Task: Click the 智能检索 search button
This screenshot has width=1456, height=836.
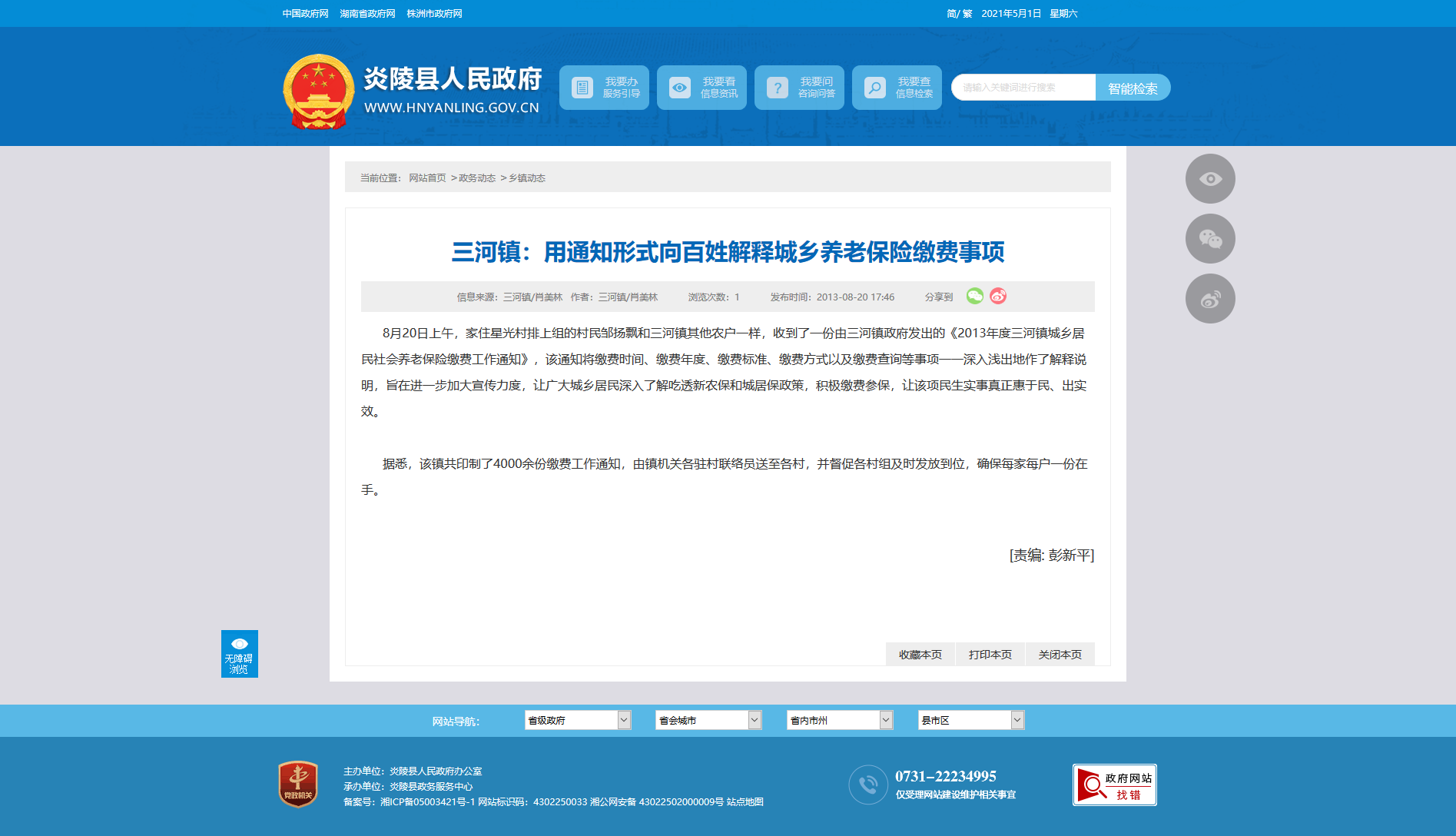Action: (1133, 88)
